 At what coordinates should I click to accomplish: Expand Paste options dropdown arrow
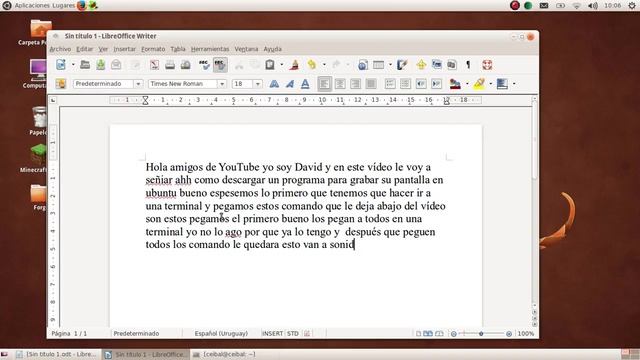(281, 64)
